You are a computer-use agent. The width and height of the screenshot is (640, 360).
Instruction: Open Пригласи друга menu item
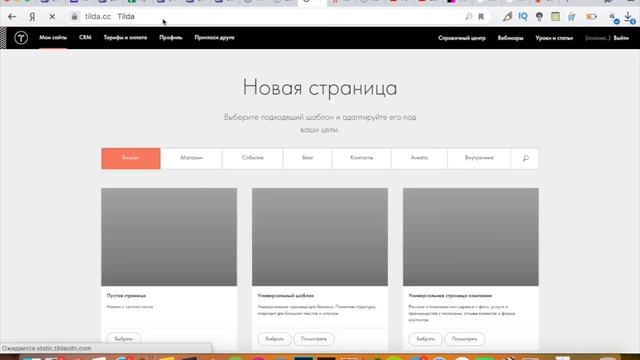214,38
